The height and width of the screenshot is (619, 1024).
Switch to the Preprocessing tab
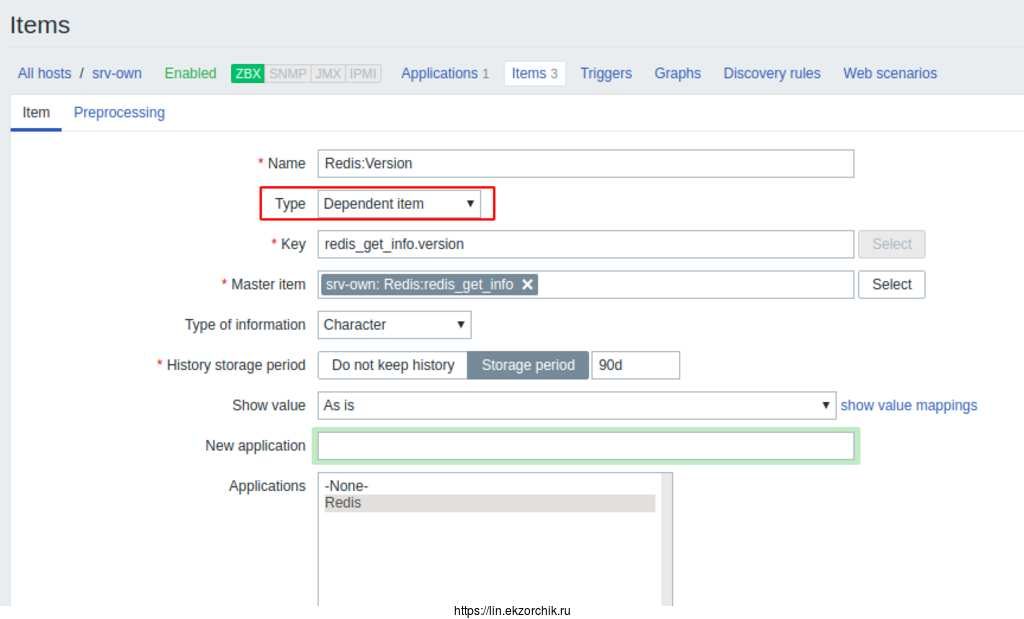pos(119,113)
